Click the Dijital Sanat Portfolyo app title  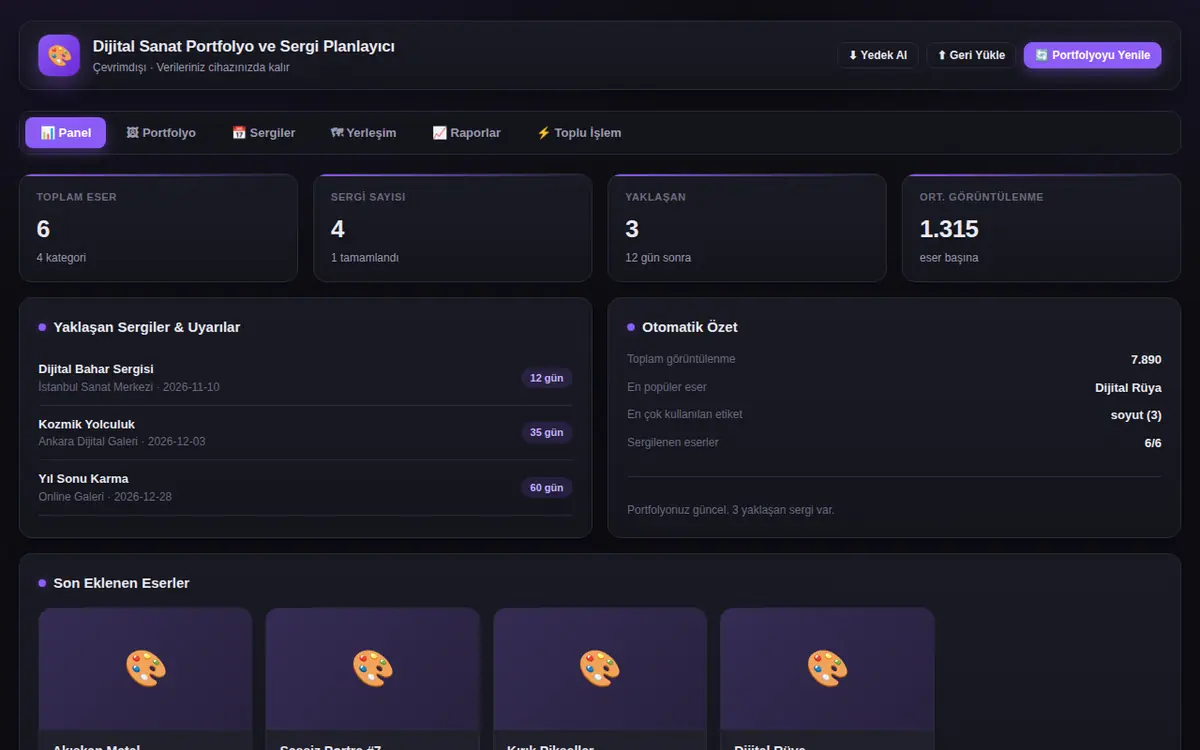pyautogui.click(x=244, y=47)
